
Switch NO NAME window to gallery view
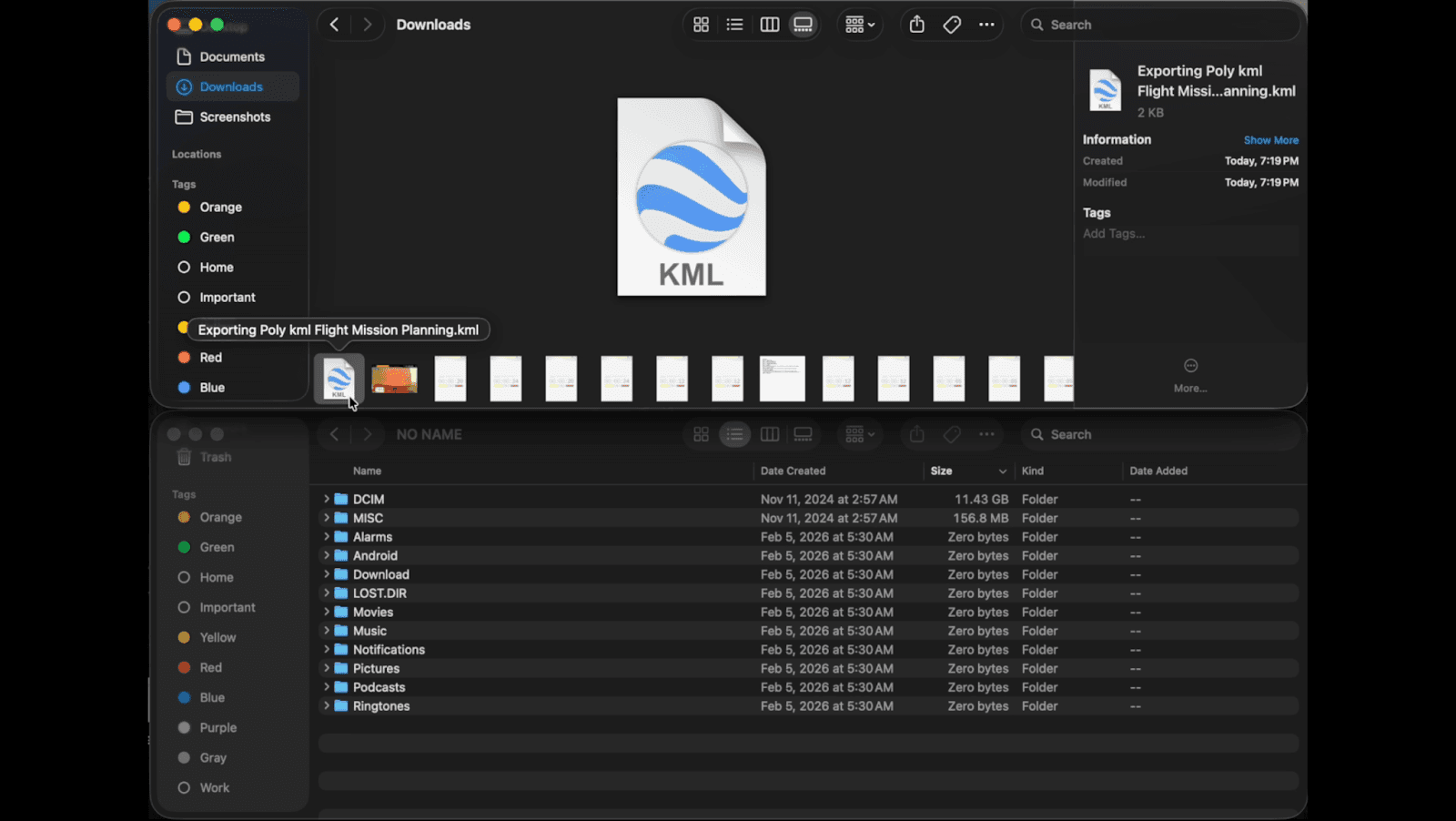[803, 434]
